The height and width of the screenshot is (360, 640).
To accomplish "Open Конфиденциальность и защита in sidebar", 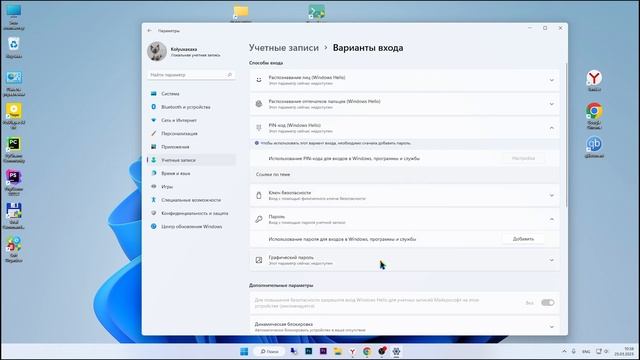I will 191,213.
